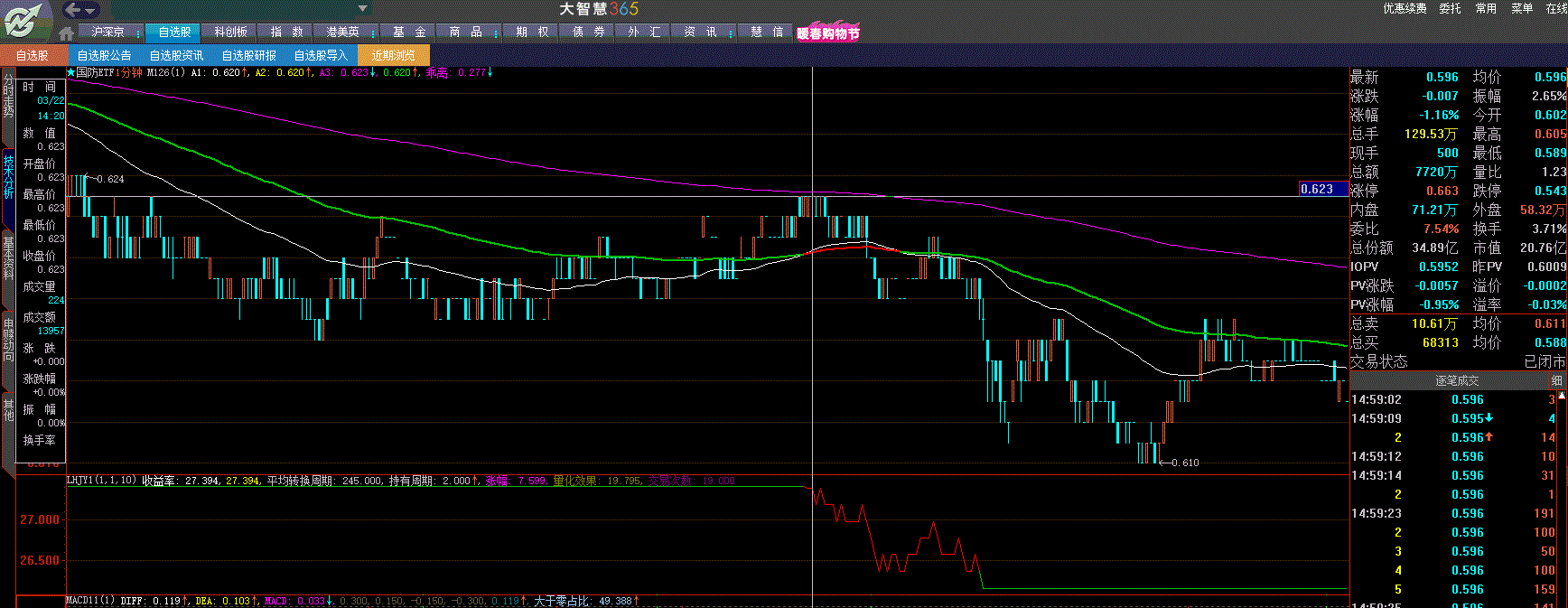Click the 基金 fund market tab

[409, 32]
